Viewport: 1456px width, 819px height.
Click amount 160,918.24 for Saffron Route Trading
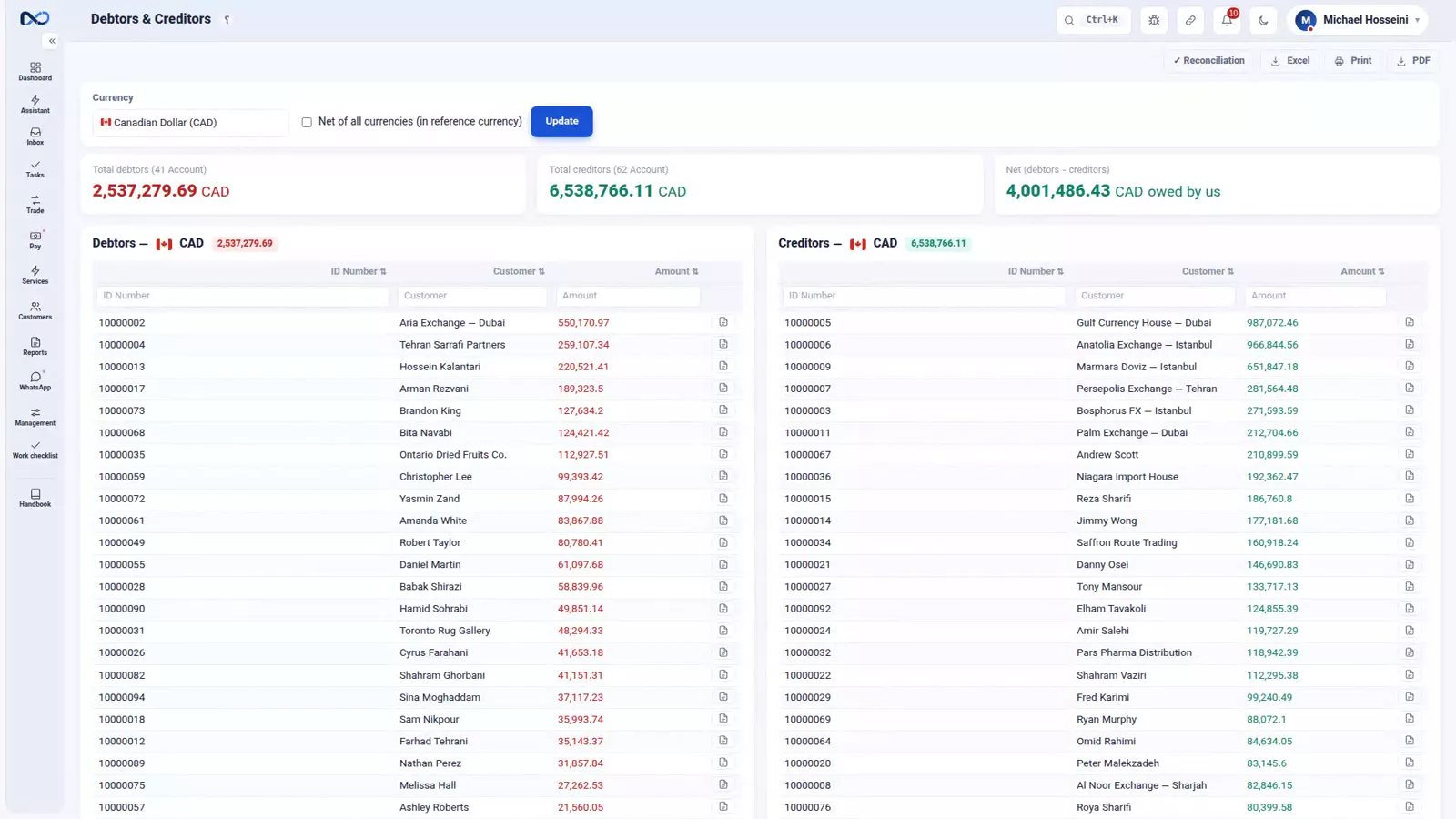tap(1272, 542)
